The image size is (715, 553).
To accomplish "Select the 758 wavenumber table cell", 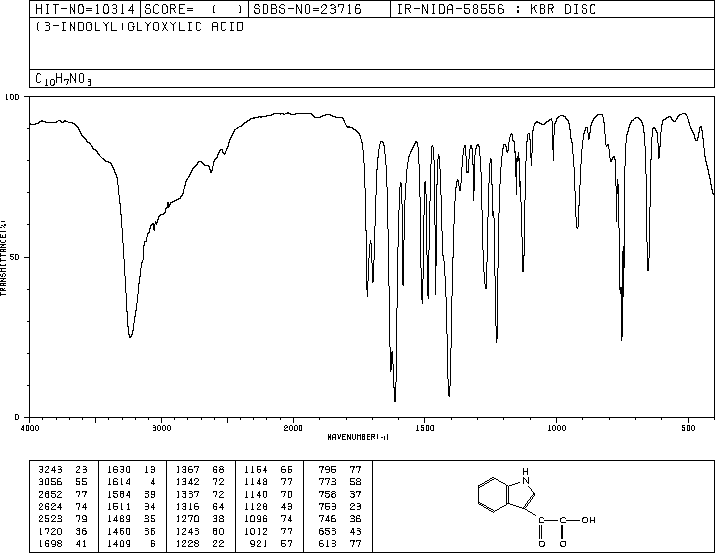I will [x=327, y=494].
